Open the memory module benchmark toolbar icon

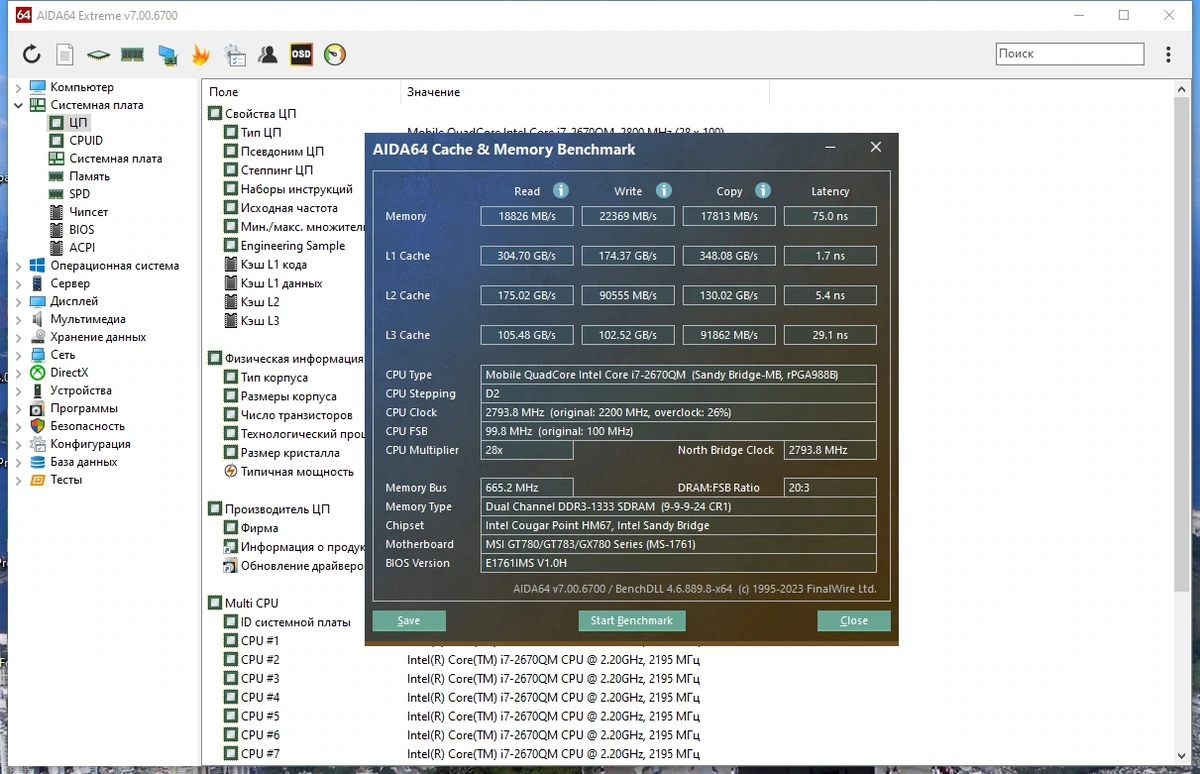(132, 54)
